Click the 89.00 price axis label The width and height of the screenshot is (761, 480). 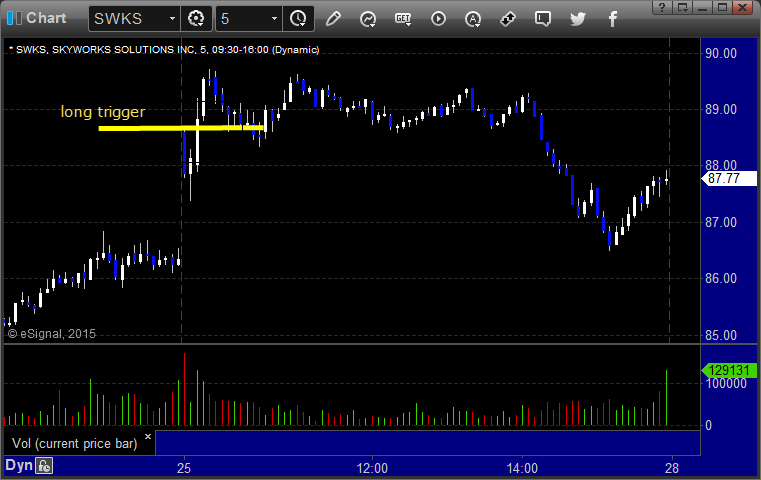tap(721, 110)
